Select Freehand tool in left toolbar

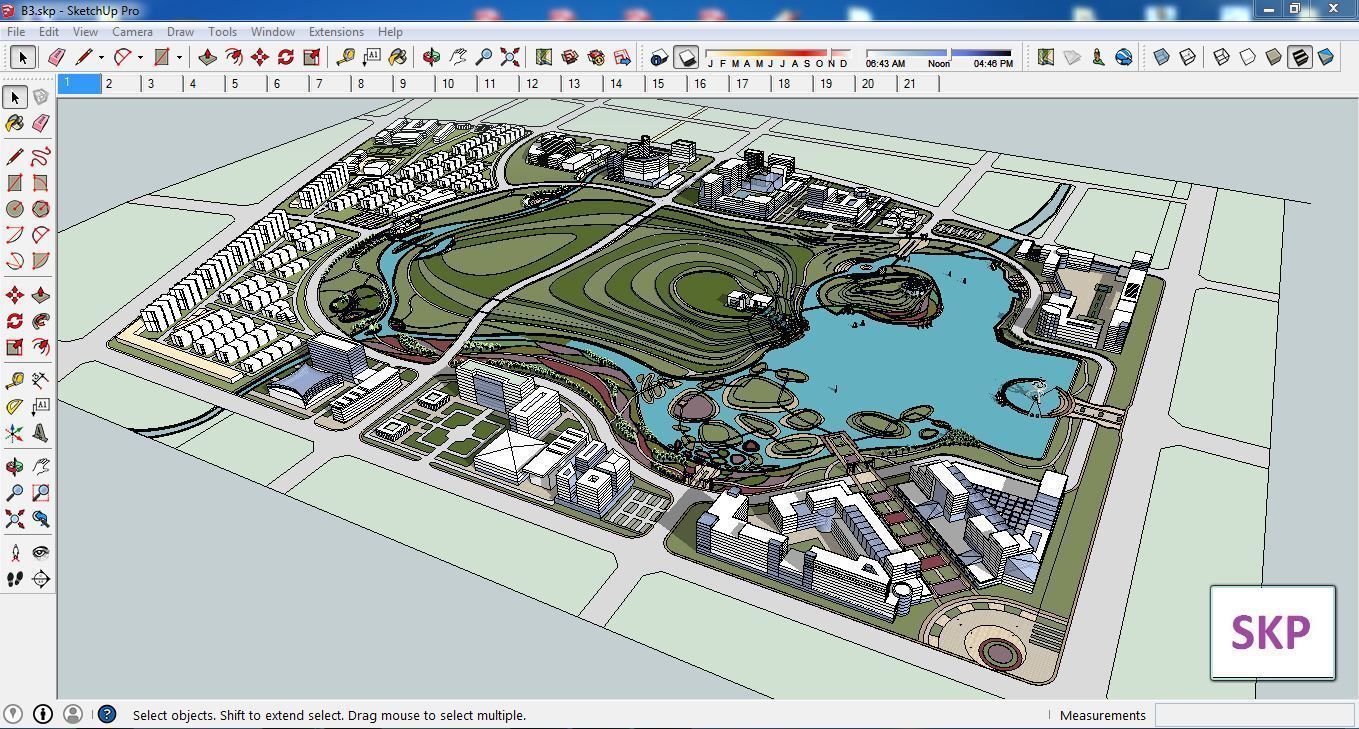tap(40, 157)
